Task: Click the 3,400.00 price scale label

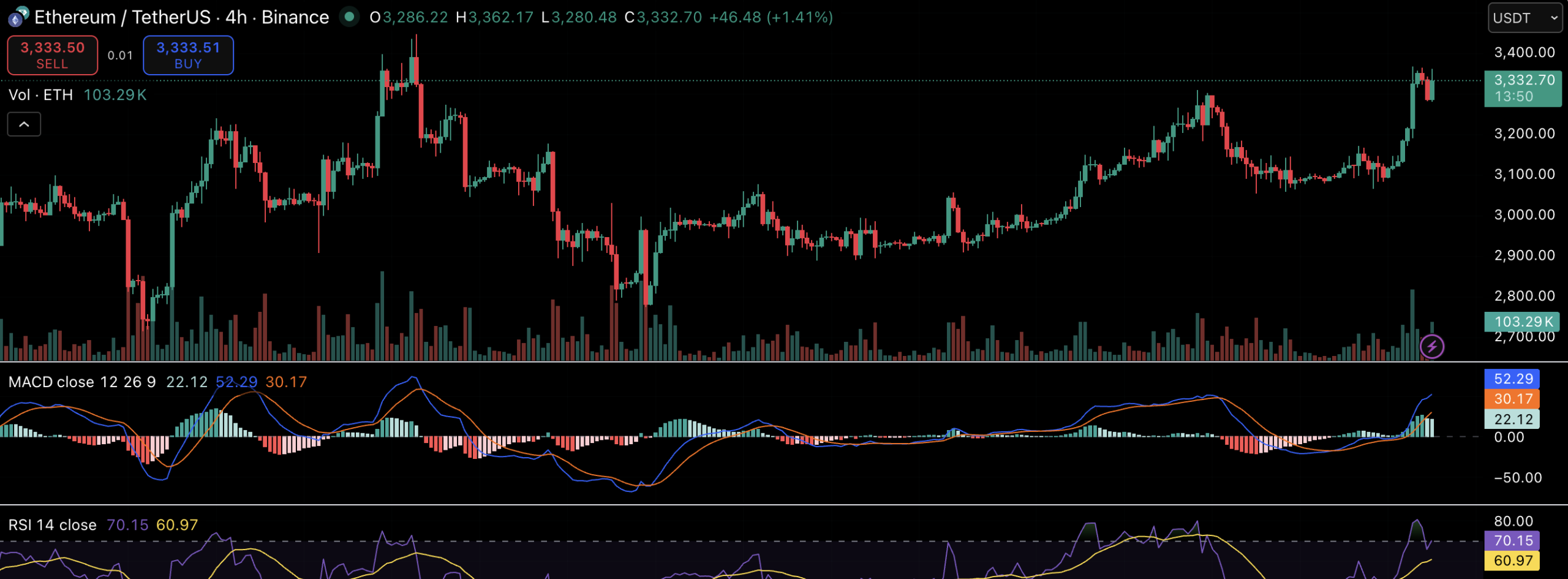Action: coord(1525,52)
